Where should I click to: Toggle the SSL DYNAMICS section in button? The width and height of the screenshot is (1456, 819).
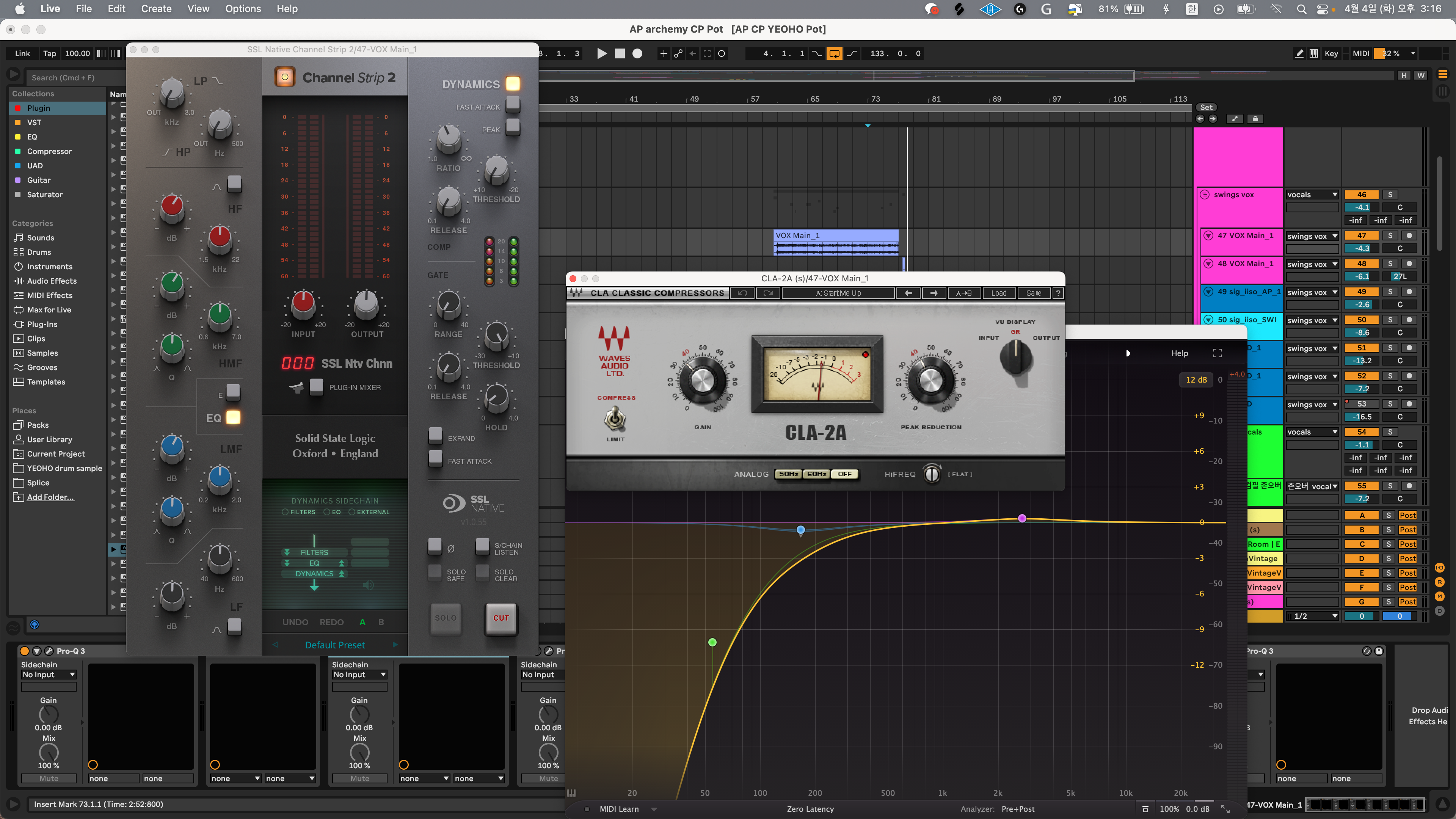pos(513,84)
